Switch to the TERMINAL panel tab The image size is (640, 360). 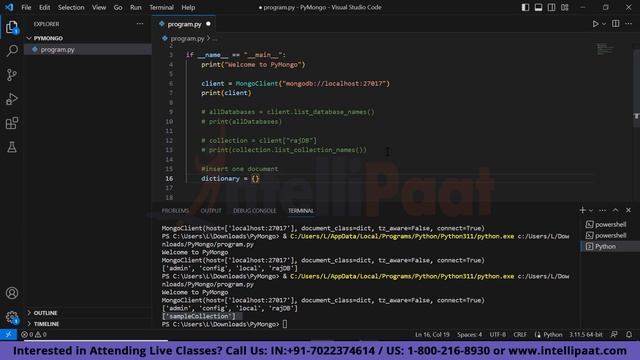301,211
